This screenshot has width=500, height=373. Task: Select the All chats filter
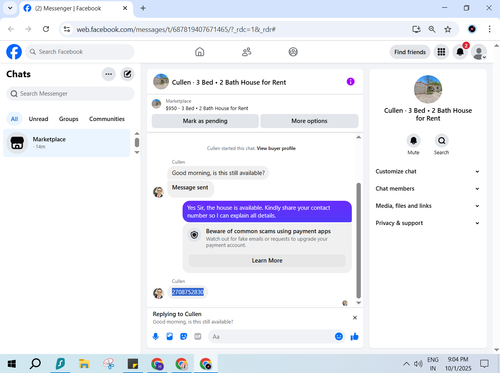(x=14, y=119)
